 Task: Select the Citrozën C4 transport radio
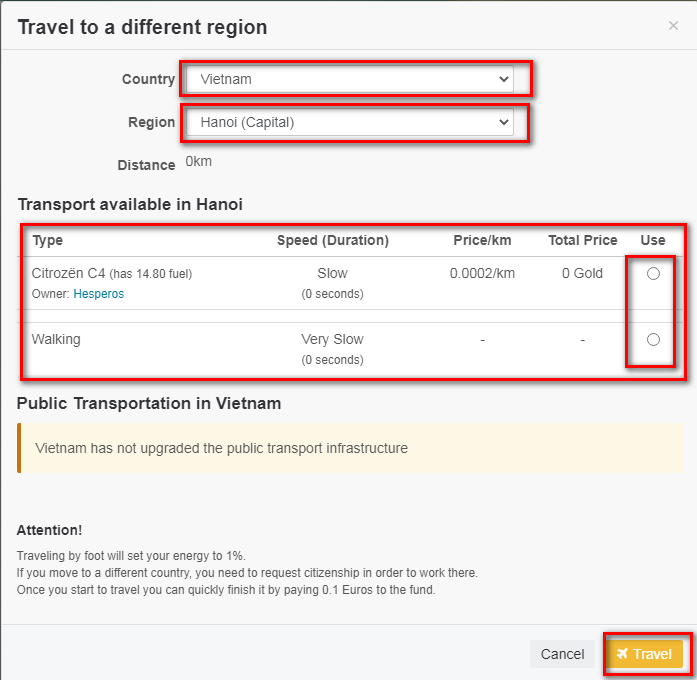click(x=653, y=273)
